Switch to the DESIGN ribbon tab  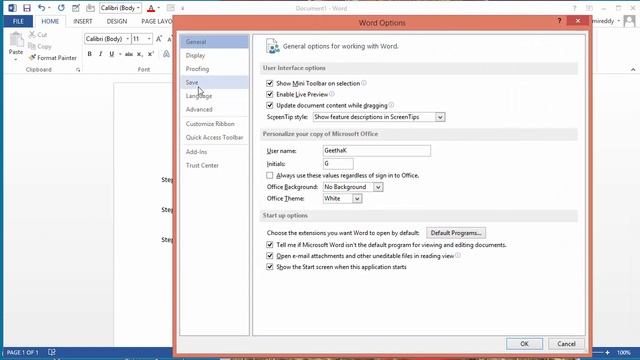(x=117, y=21)
